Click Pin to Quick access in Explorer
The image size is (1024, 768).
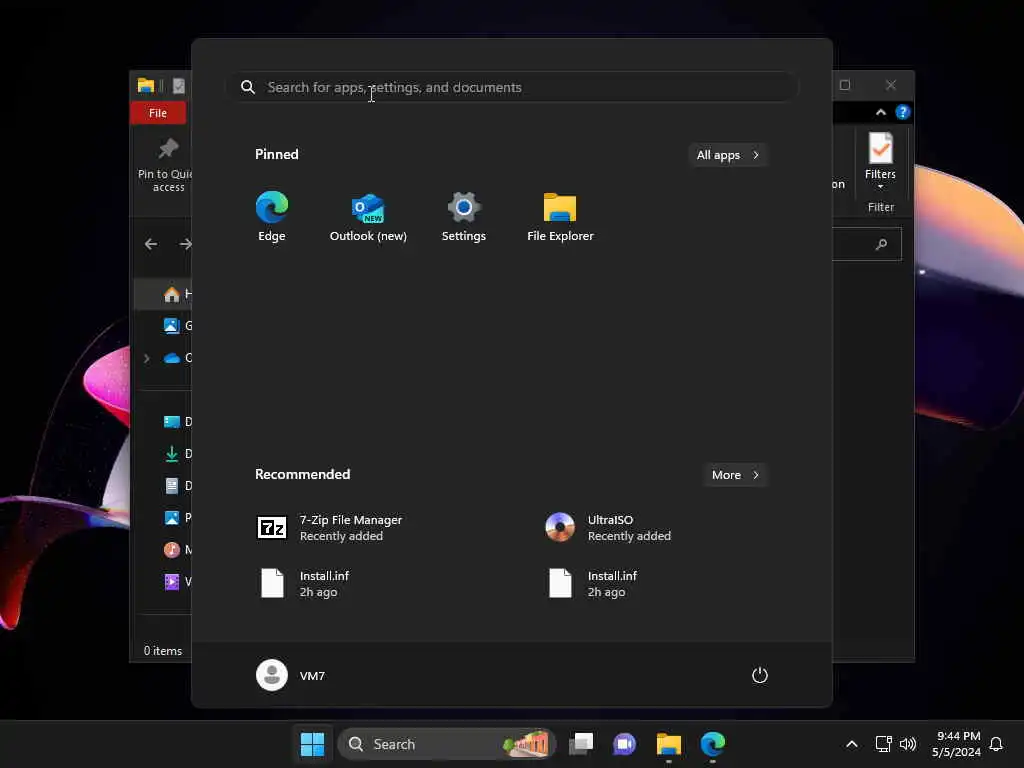[165, 165]
